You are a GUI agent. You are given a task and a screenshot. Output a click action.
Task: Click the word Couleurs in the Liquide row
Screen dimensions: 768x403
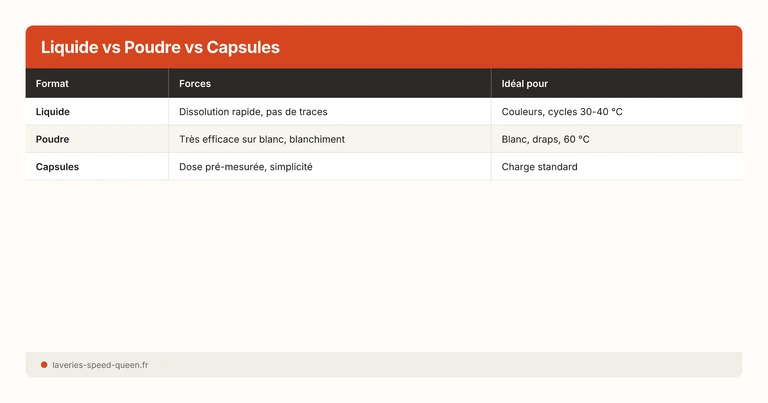pos(522,112)
